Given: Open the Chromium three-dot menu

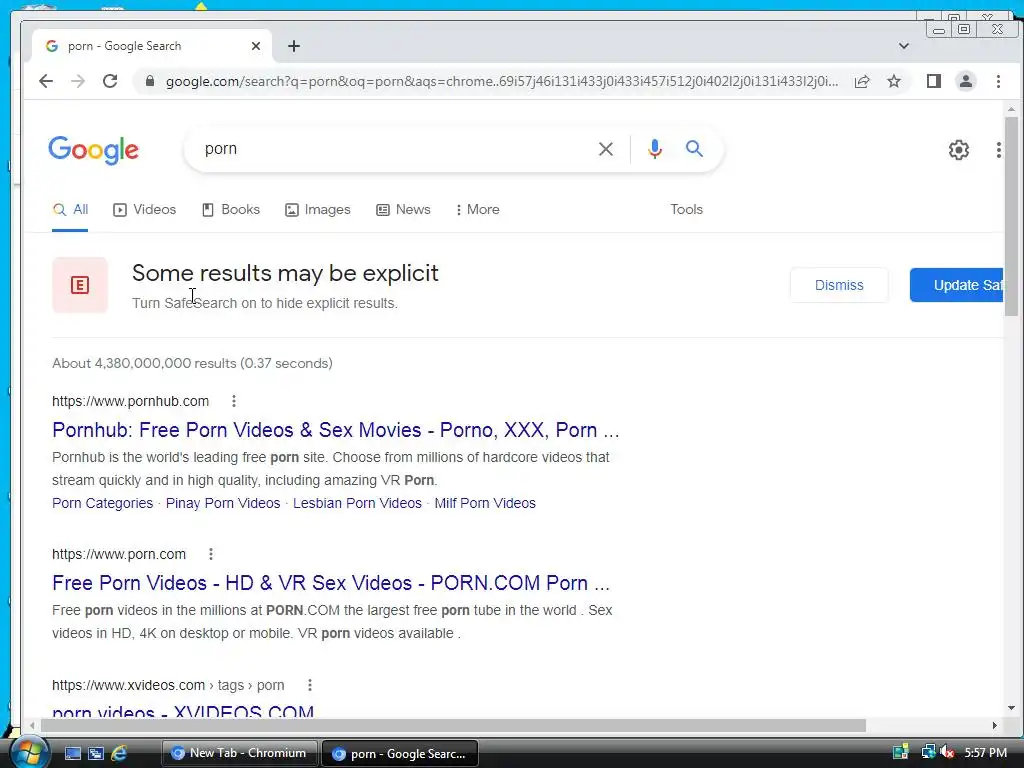Looking at the screenshot, I should [998, 81].
